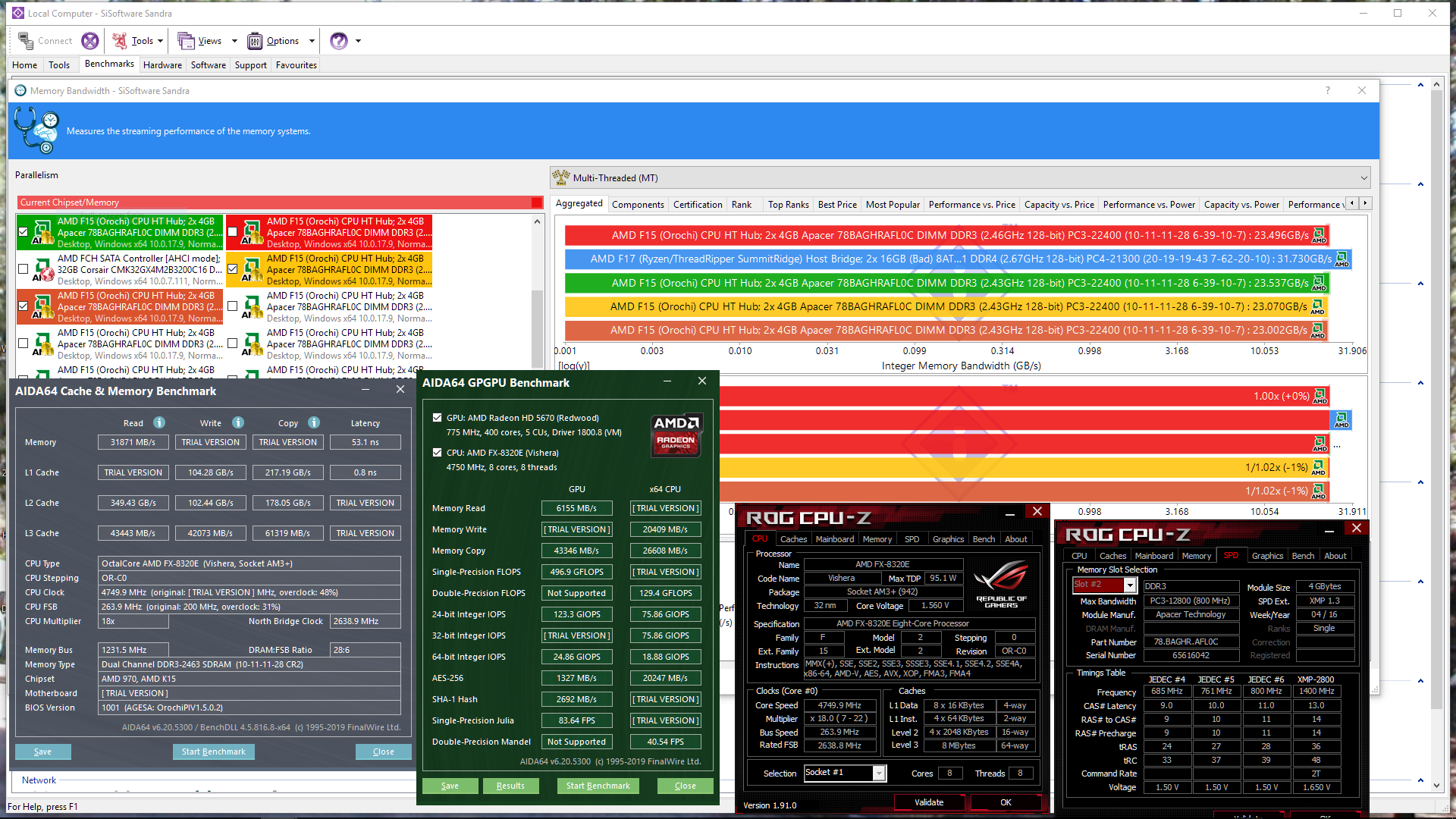Click the Performance tabs scroll-right arrow
Image resolution: width=1456 pixels, height=819 pixels.
[x=1366, y=203]
